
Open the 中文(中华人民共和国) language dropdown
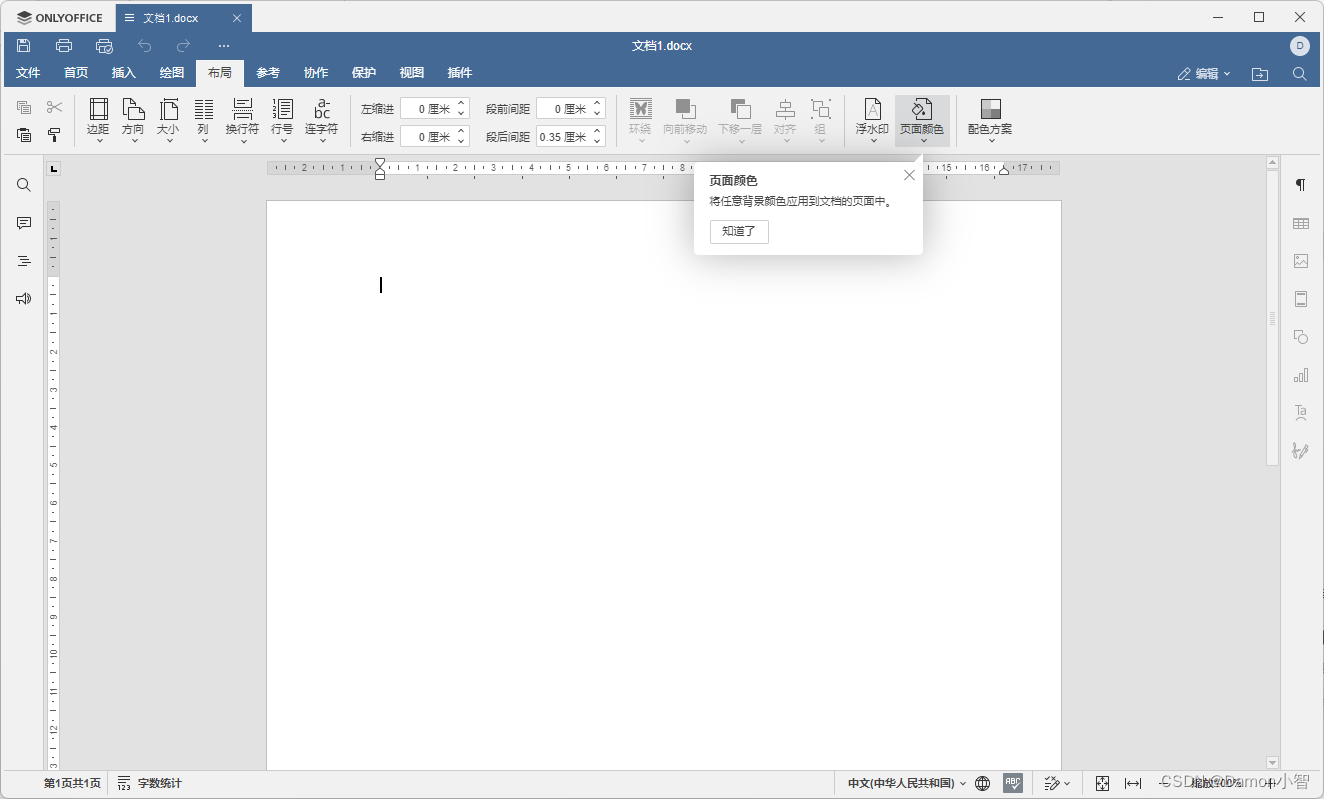(907, 783)
